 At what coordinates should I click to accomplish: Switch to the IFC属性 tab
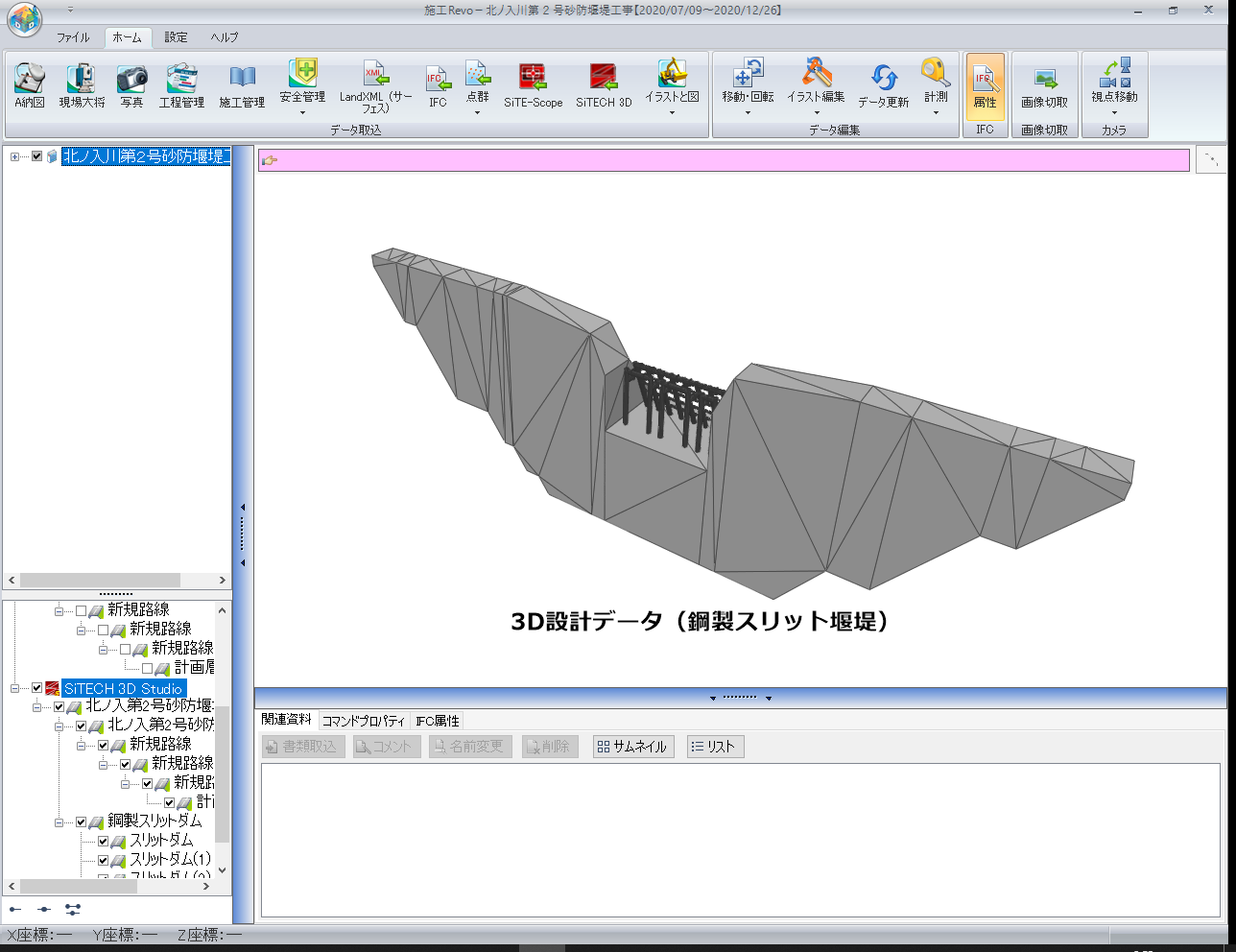[438, 721]
